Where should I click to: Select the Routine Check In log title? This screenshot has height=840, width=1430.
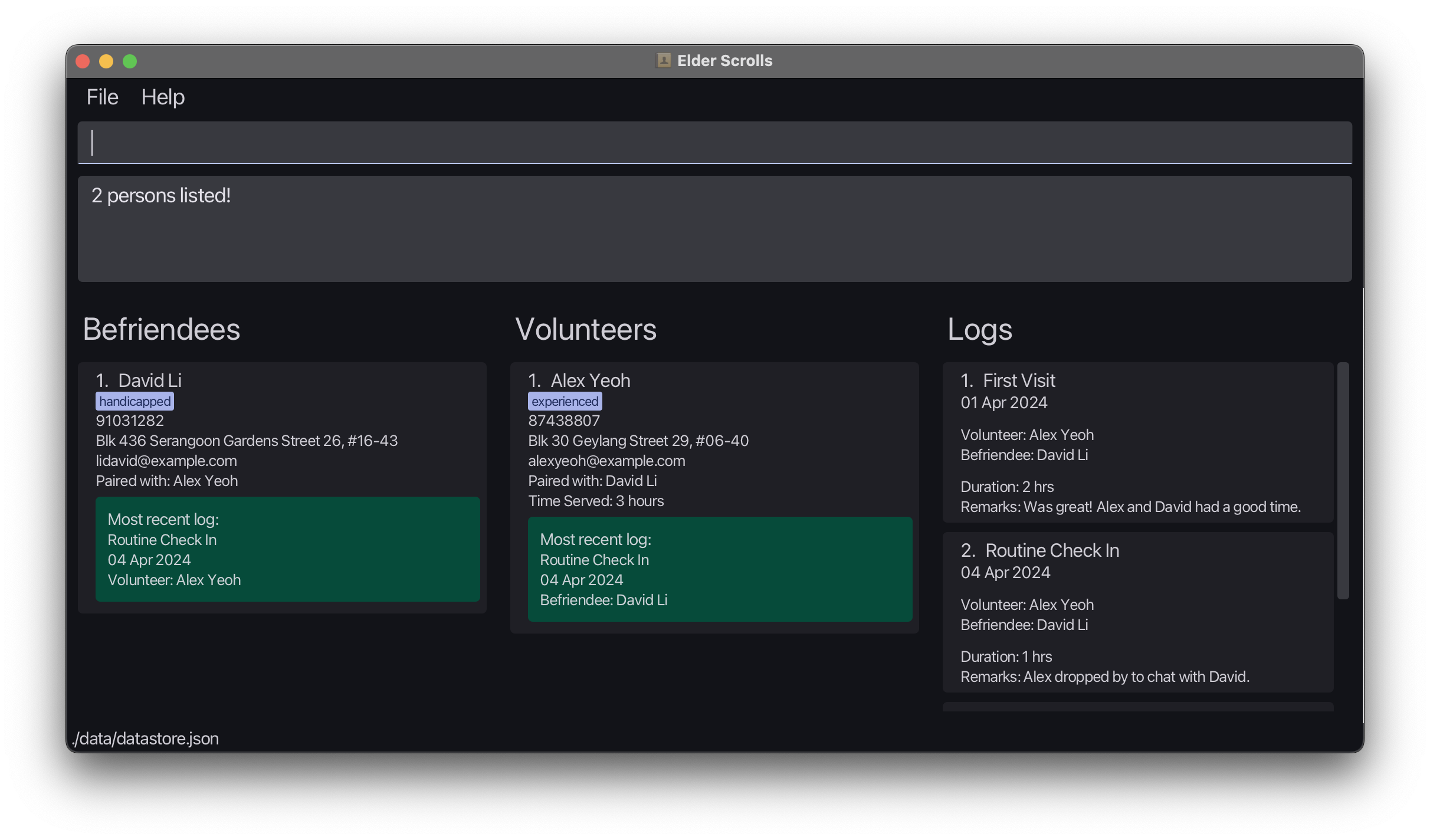1052,550
